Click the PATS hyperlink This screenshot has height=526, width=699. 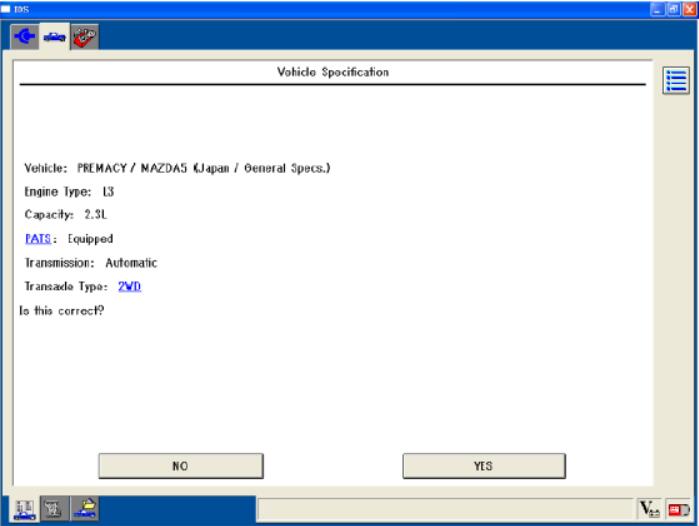click(38, 239)
